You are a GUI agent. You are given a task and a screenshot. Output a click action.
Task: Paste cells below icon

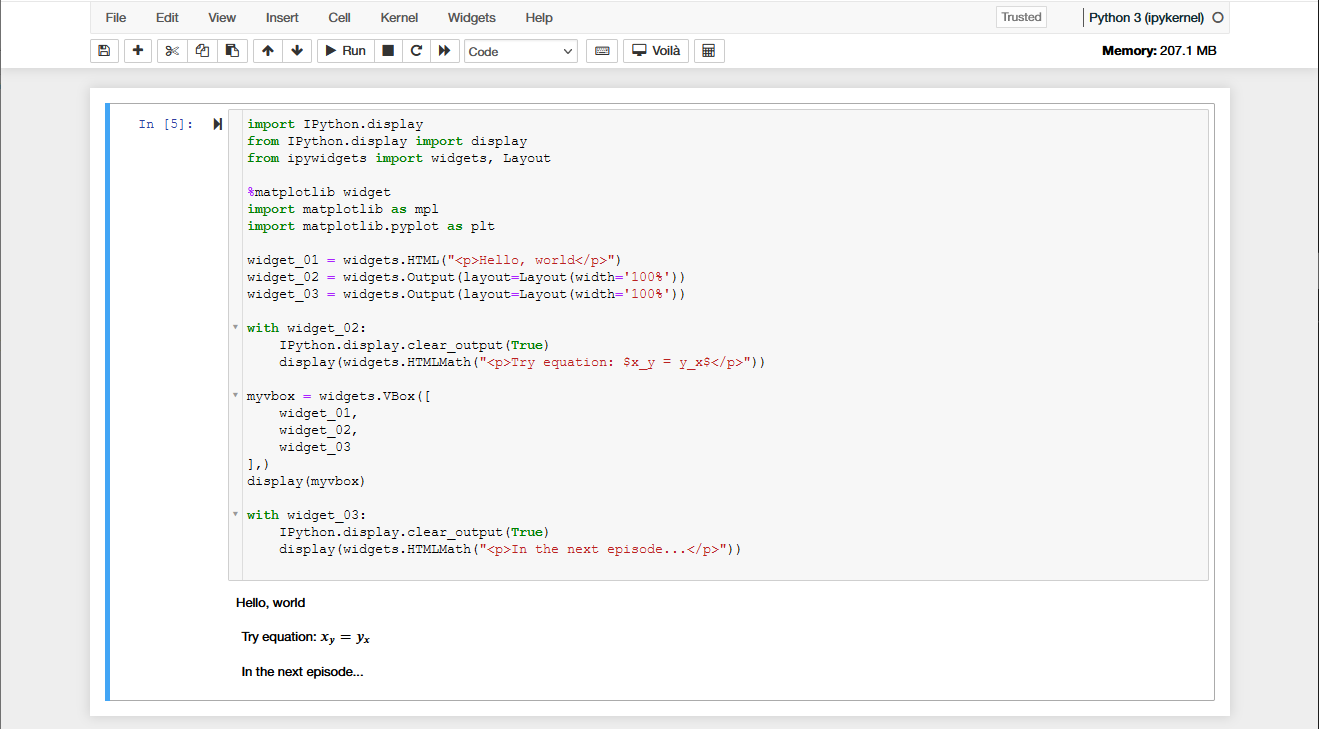(x=232, y=51)
